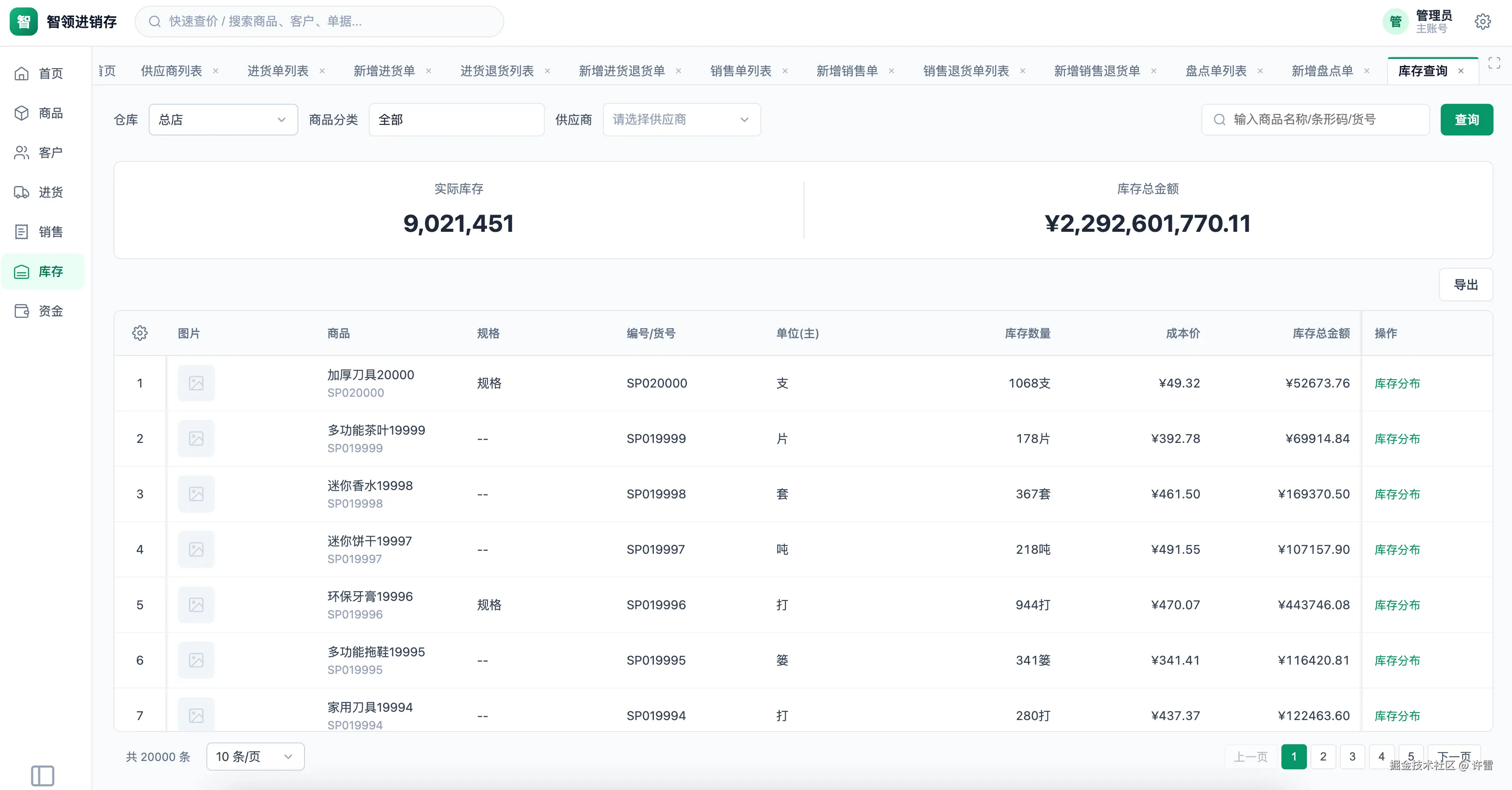Open the 仓库 dropdown showing 总店
Screen dimensions: 1512x790
click(223, 120)
